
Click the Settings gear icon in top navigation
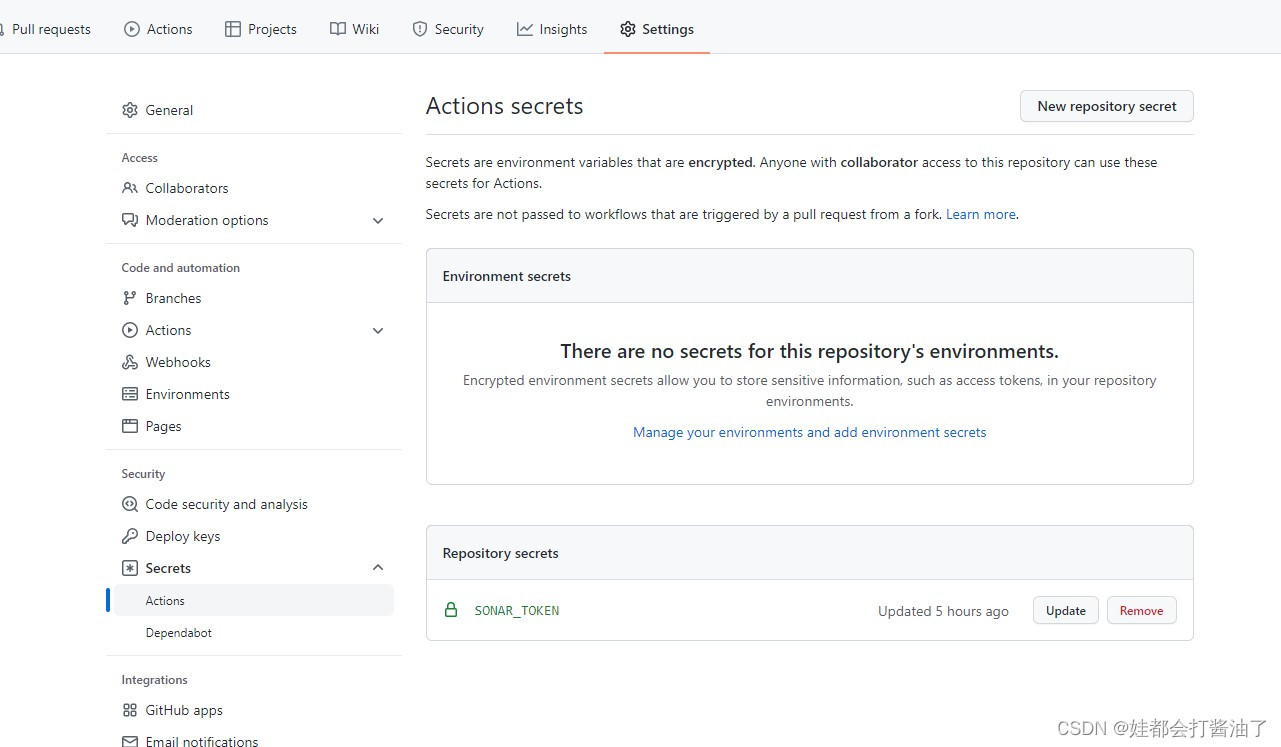click(x=628, y=29)
